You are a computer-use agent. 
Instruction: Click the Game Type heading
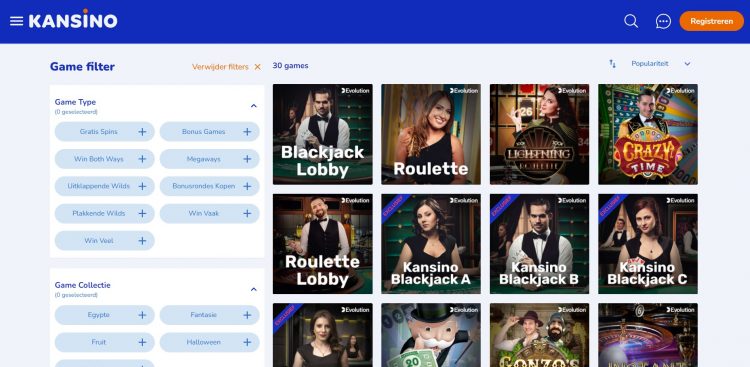(x=75, y=102)
